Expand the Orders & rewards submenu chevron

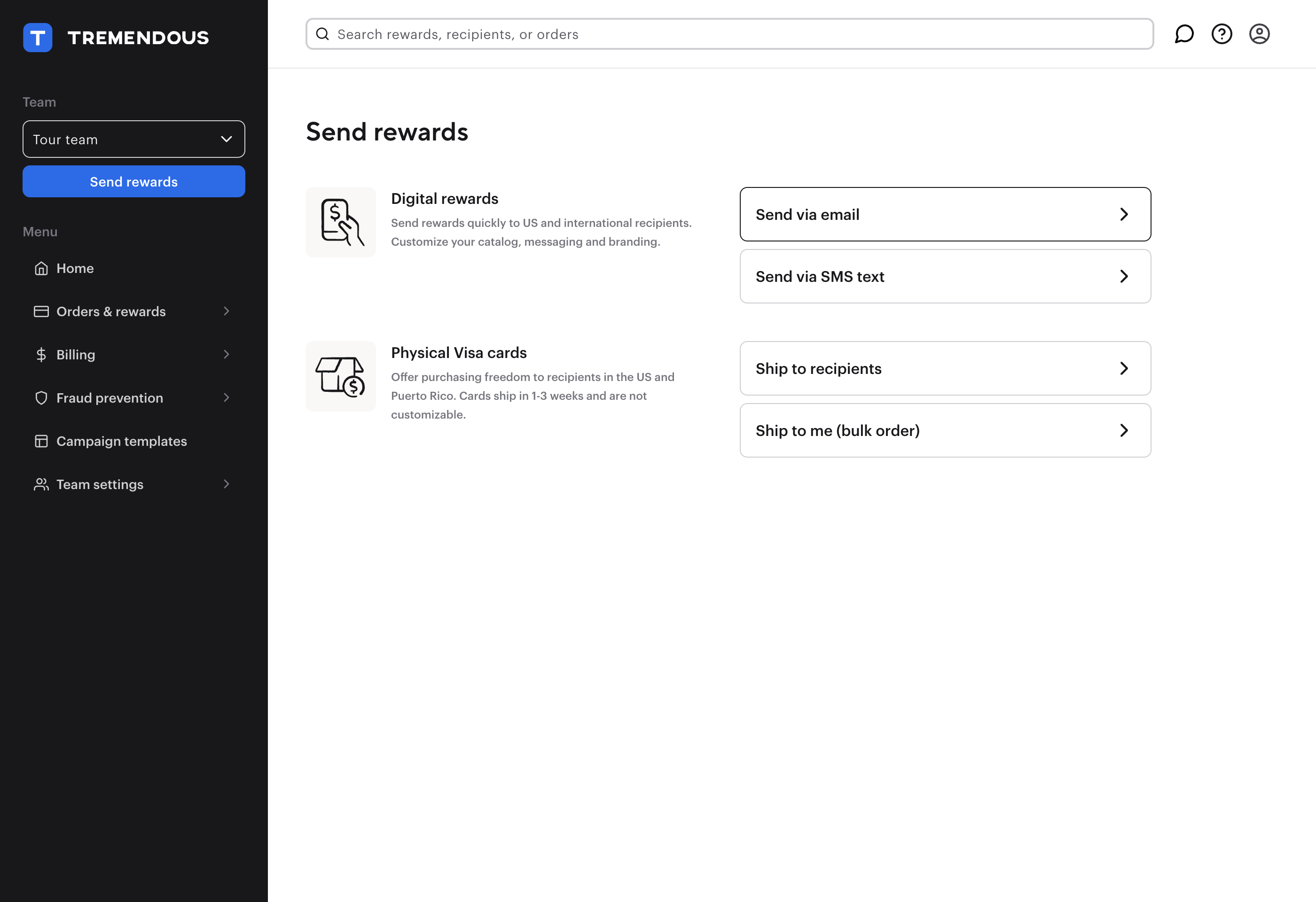tap(227, 311)
